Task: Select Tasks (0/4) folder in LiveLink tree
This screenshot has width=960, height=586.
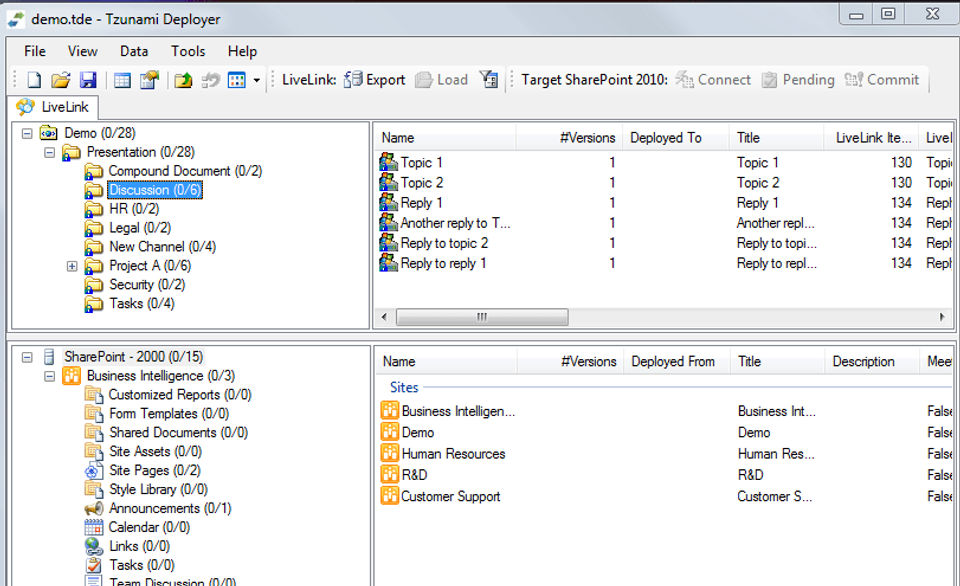Action: click(x=141, y=304)
